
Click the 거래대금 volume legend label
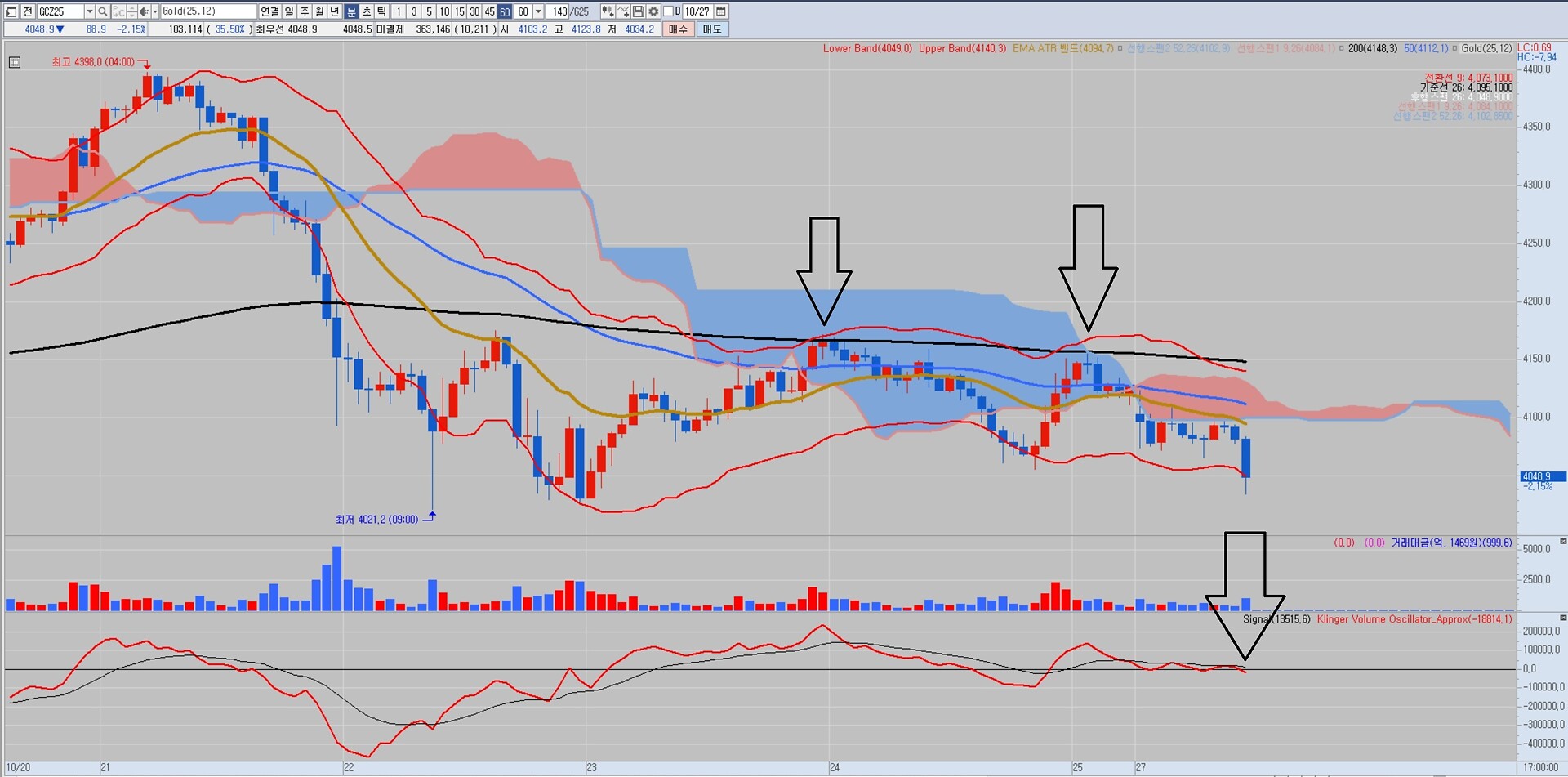click(1452, 543)
